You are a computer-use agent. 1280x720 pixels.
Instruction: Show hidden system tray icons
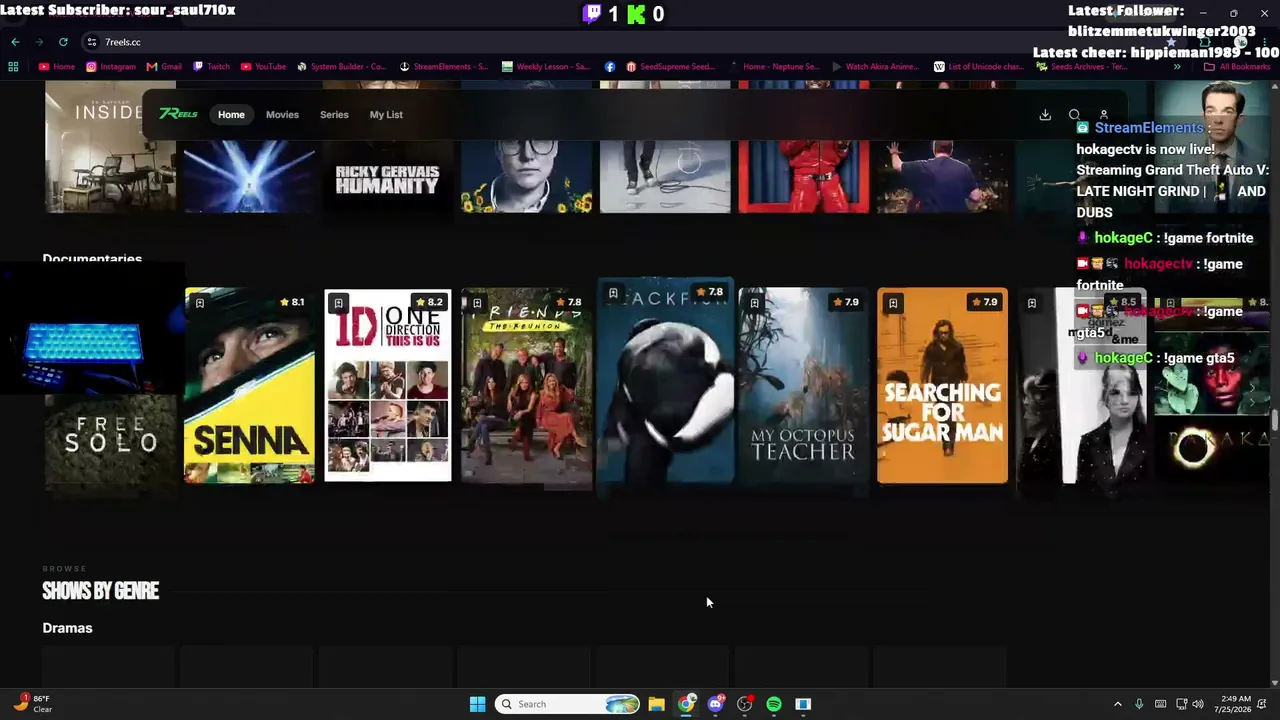coord(1118,704)
